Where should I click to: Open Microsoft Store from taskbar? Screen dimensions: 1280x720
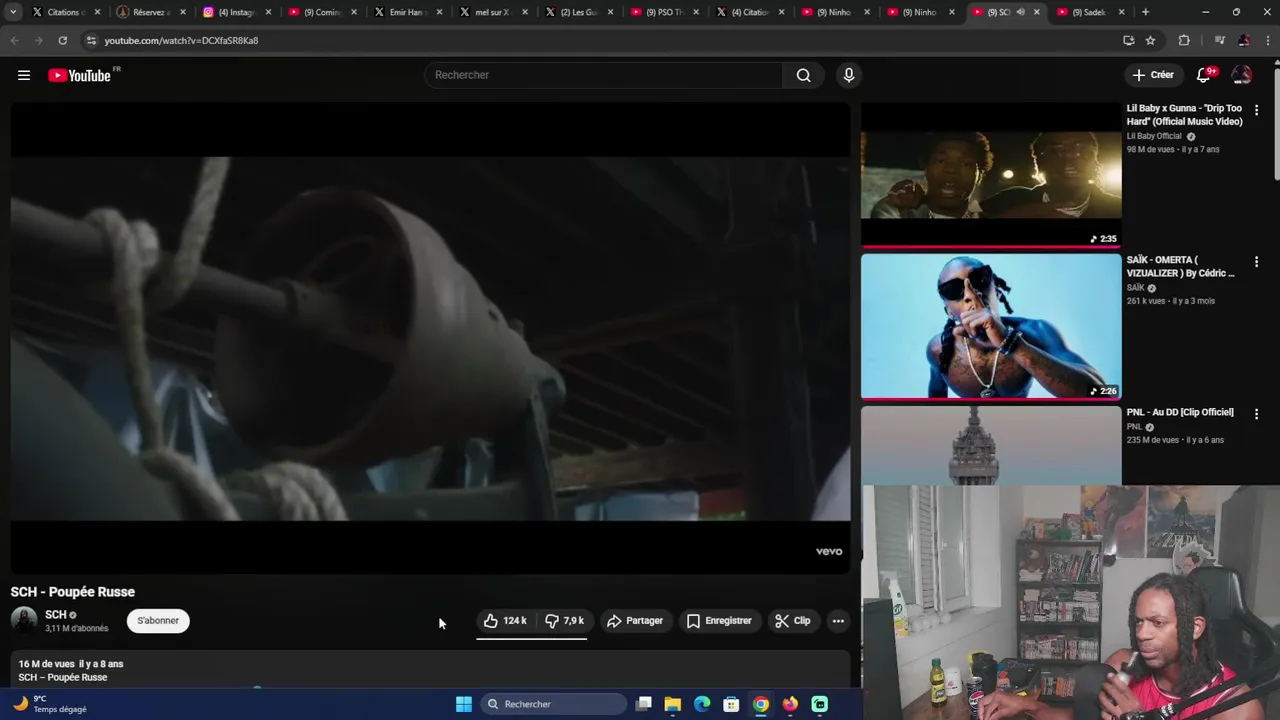(731, 704)
